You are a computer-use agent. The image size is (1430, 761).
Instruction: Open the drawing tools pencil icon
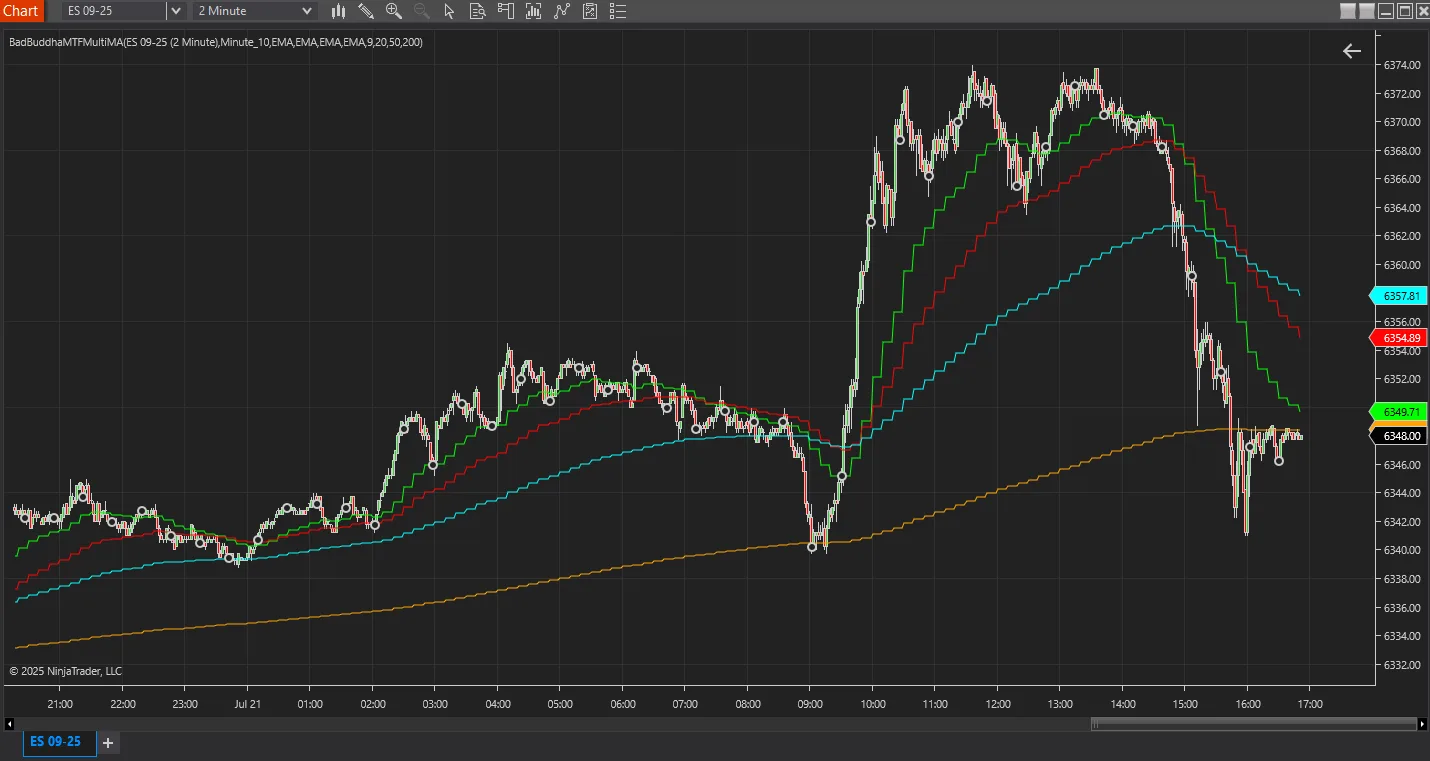click(x=366, y=11)
